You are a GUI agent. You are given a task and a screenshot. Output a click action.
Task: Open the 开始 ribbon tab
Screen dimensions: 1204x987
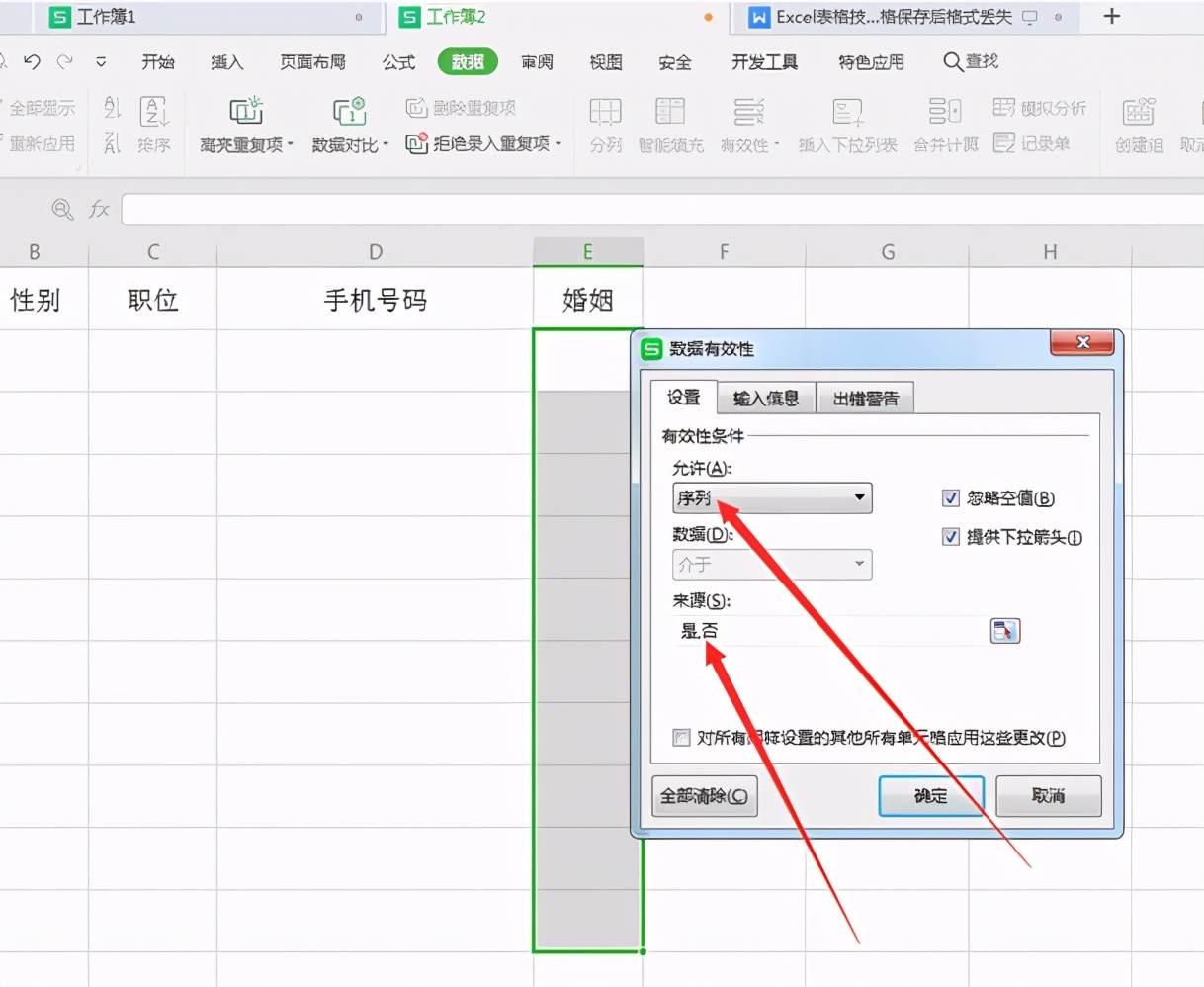tap(158, 62)
